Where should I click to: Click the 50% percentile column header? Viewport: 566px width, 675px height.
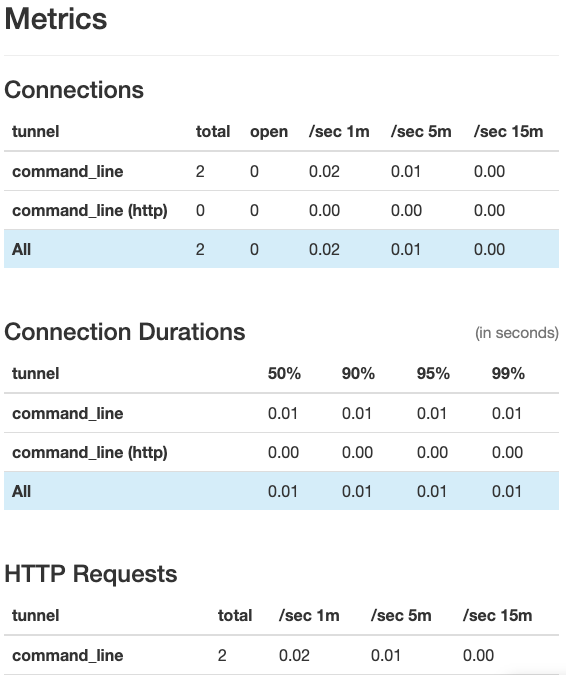284,374
